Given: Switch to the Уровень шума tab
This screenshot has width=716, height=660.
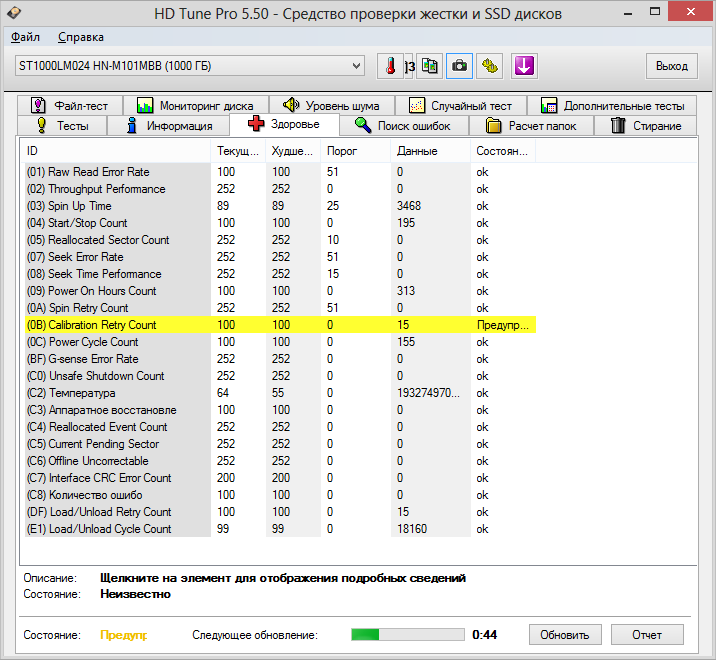Looking at the screenshot, I should [x=332, y=106].
